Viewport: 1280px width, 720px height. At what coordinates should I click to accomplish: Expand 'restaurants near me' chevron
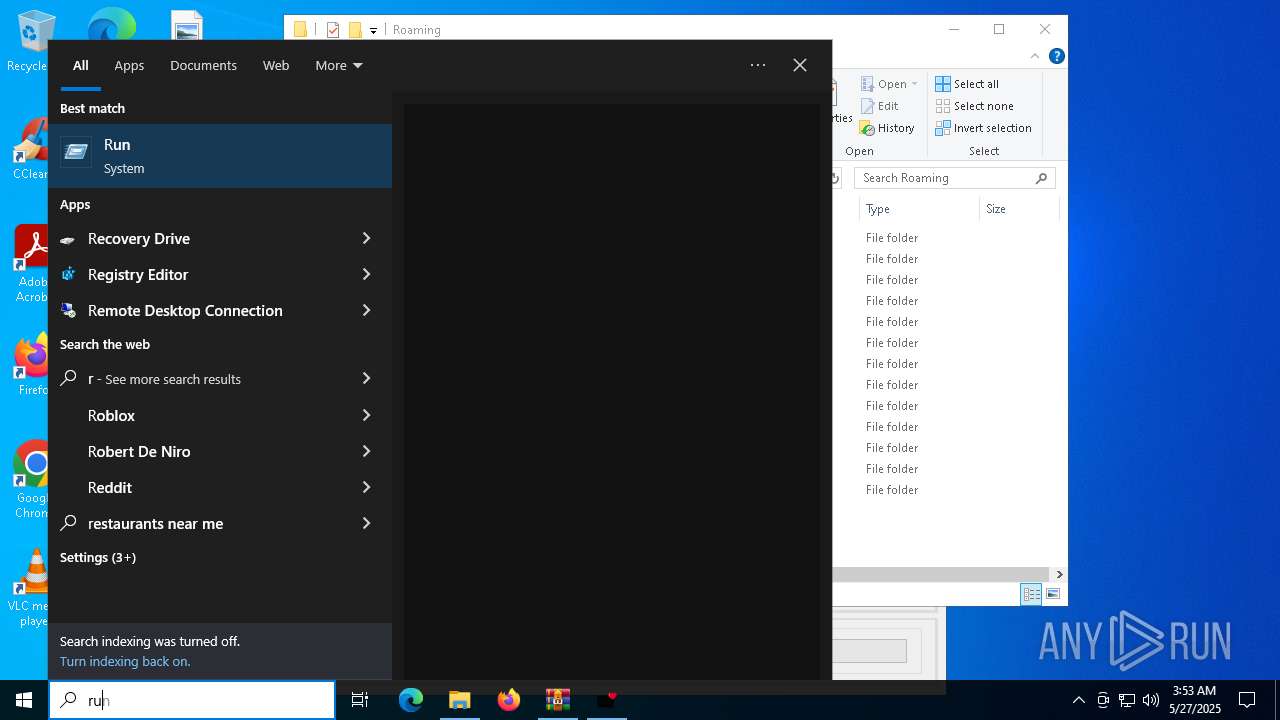366,523
